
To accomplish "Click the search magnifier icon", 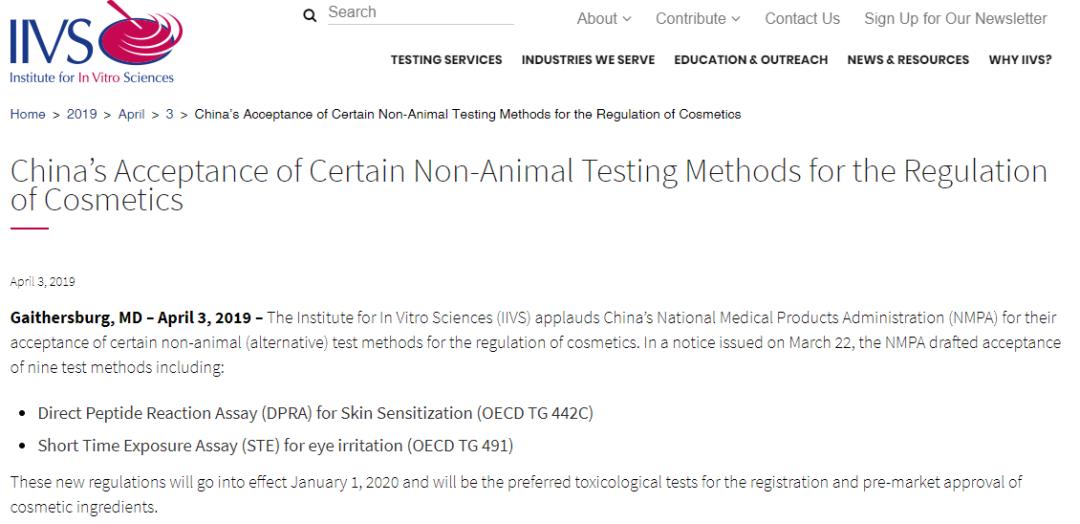I will (310, 14).
